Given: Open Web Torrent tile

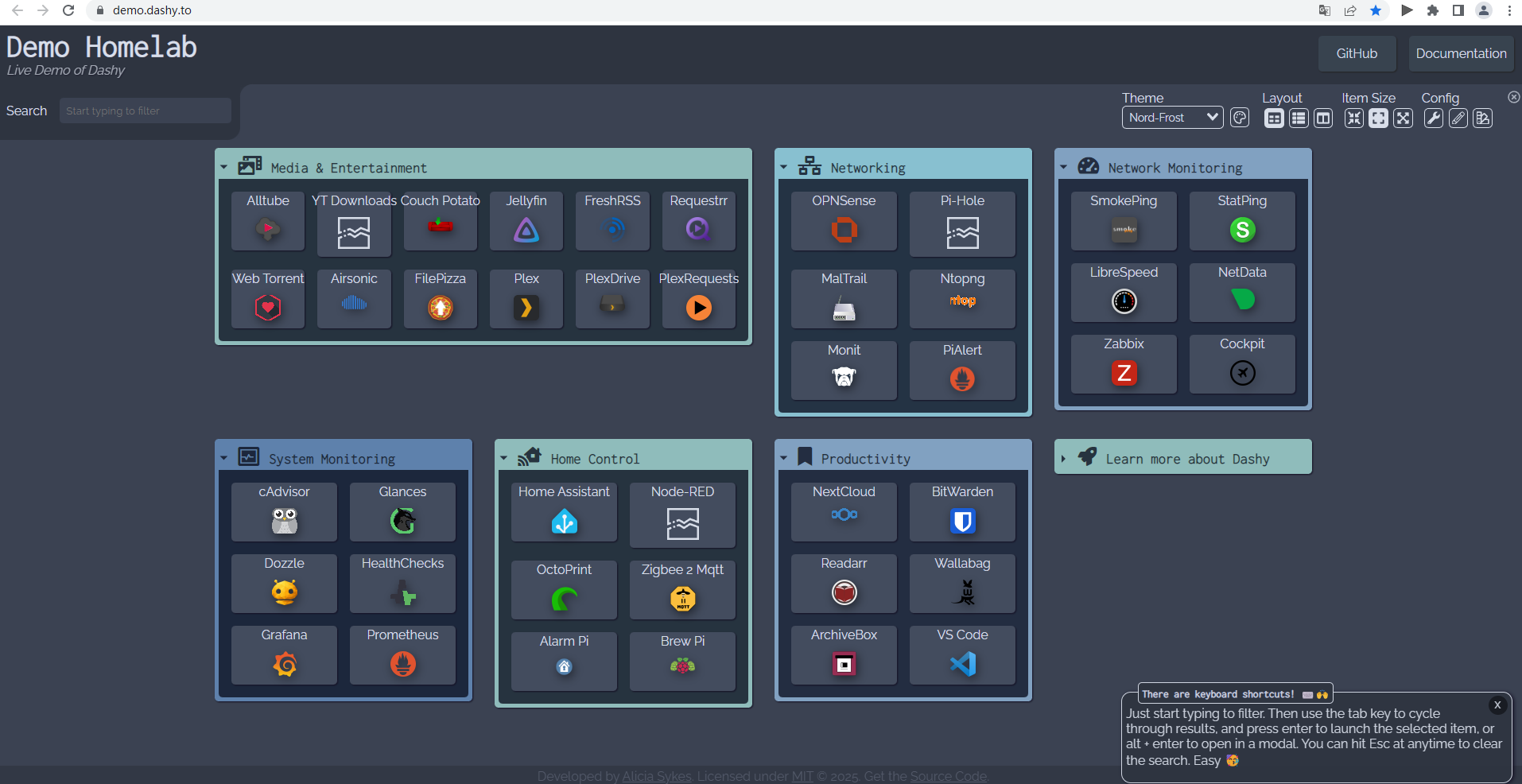Looking at the screenshot, I should coord(268,298).
